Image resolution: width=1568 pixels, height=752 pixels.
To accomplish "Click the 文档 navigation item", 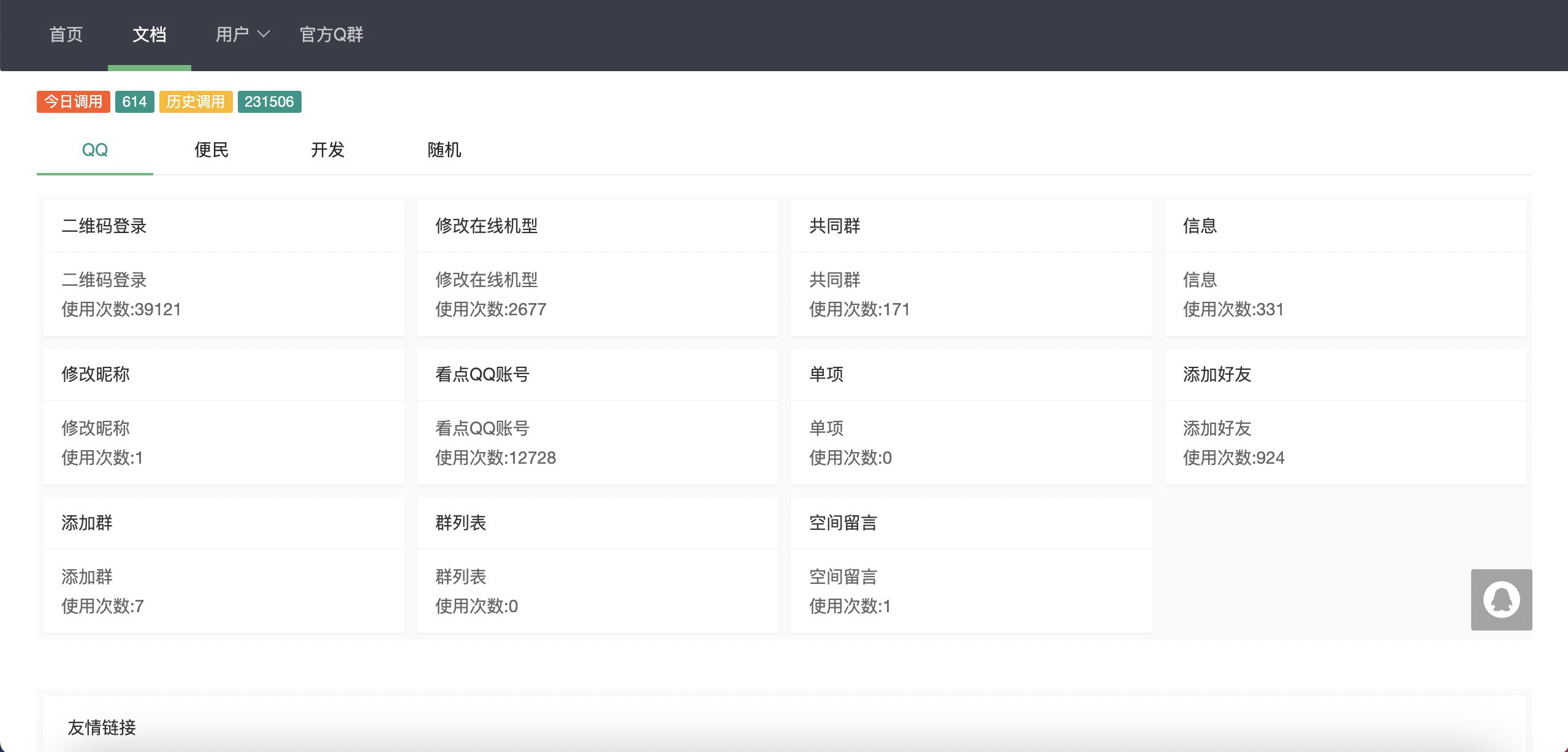I will point(149,35).
